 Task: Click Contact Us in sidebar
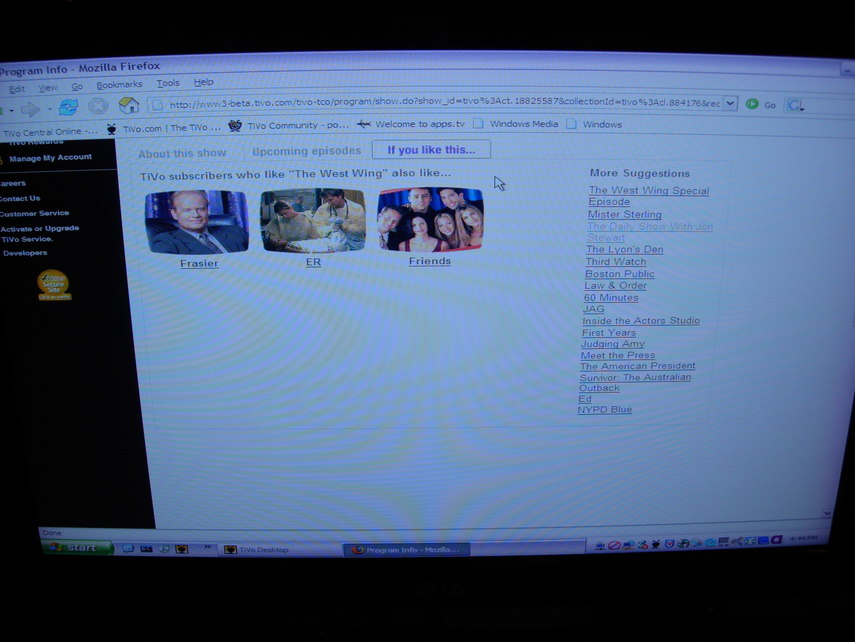[20, 199]
